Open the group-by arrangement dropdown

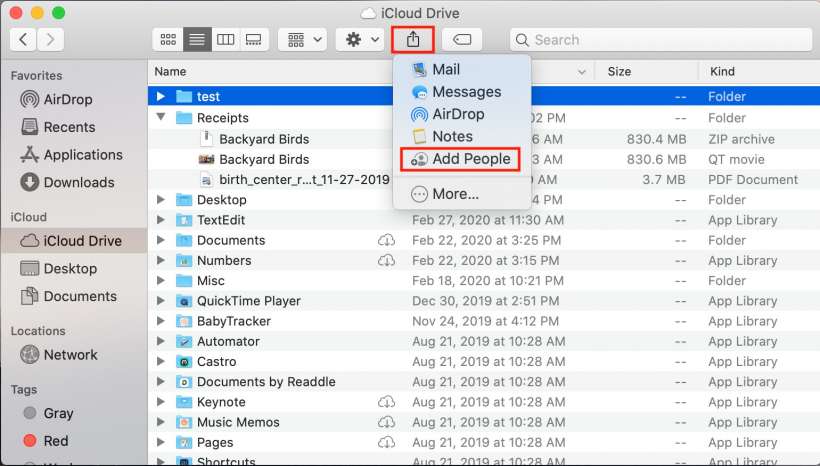click(305, 40)
